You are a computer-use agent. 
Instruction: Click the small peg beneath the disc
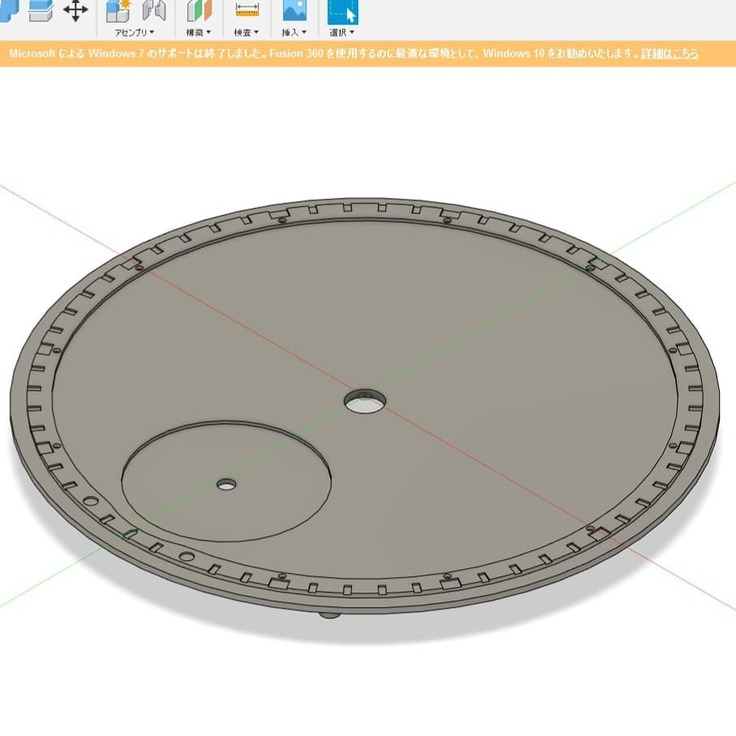329,615
